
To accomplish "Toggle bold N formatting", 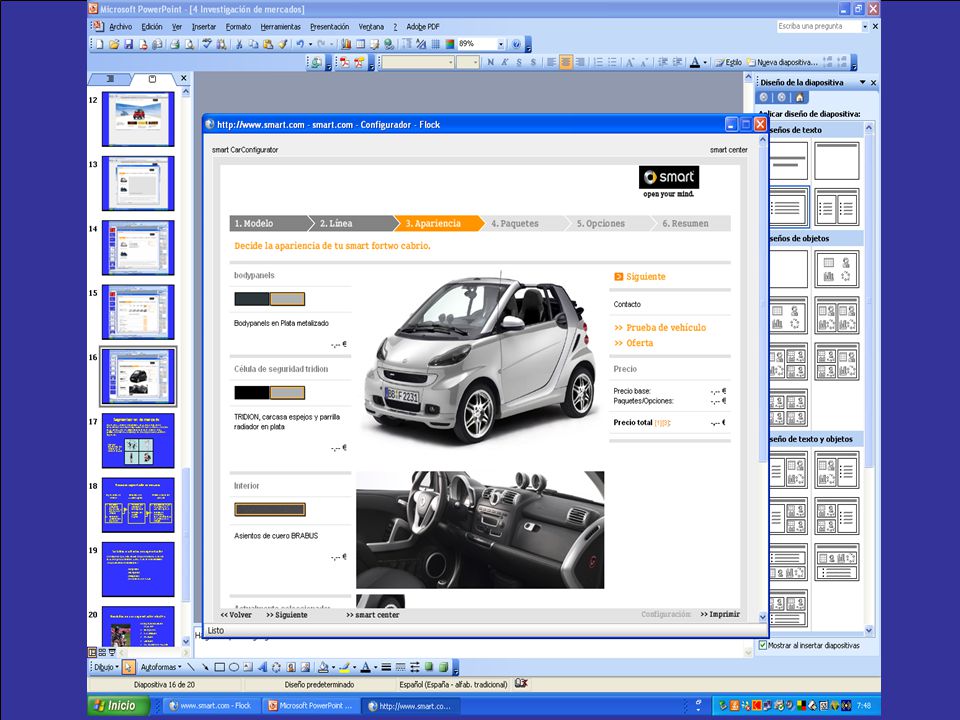I will pyautogui.click(x=490, y=62).
